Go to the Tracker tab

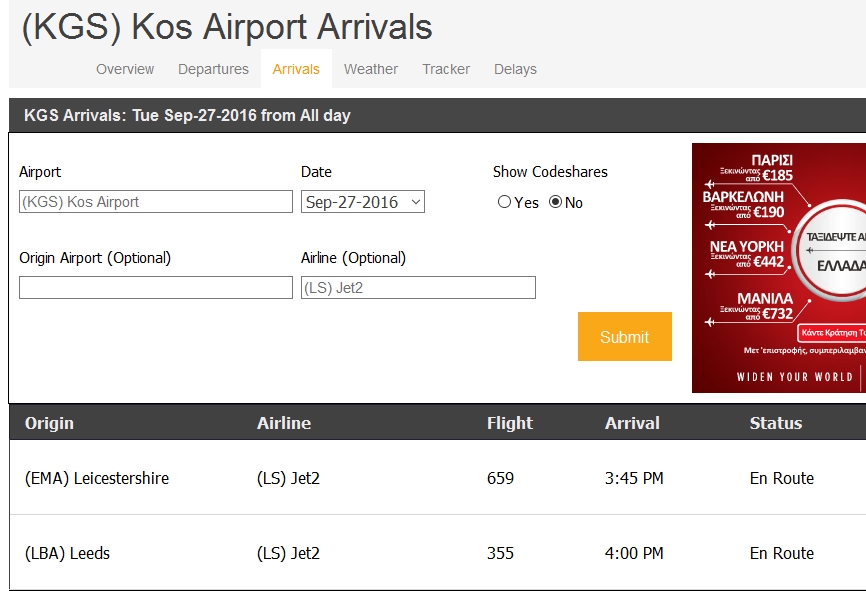pyautogui.click(x=446, y=69)
